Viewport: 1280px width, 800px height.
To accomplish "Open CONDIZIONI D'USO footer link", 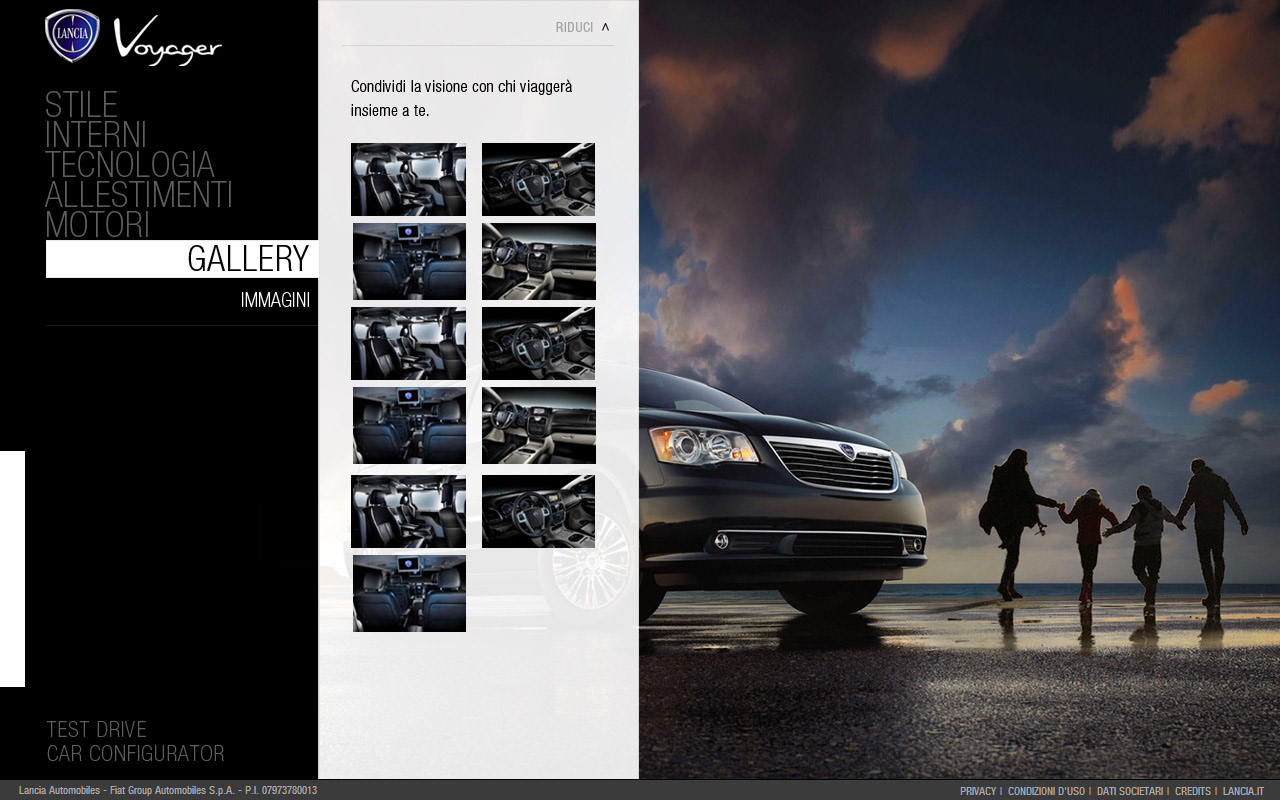I will 1046,791.
